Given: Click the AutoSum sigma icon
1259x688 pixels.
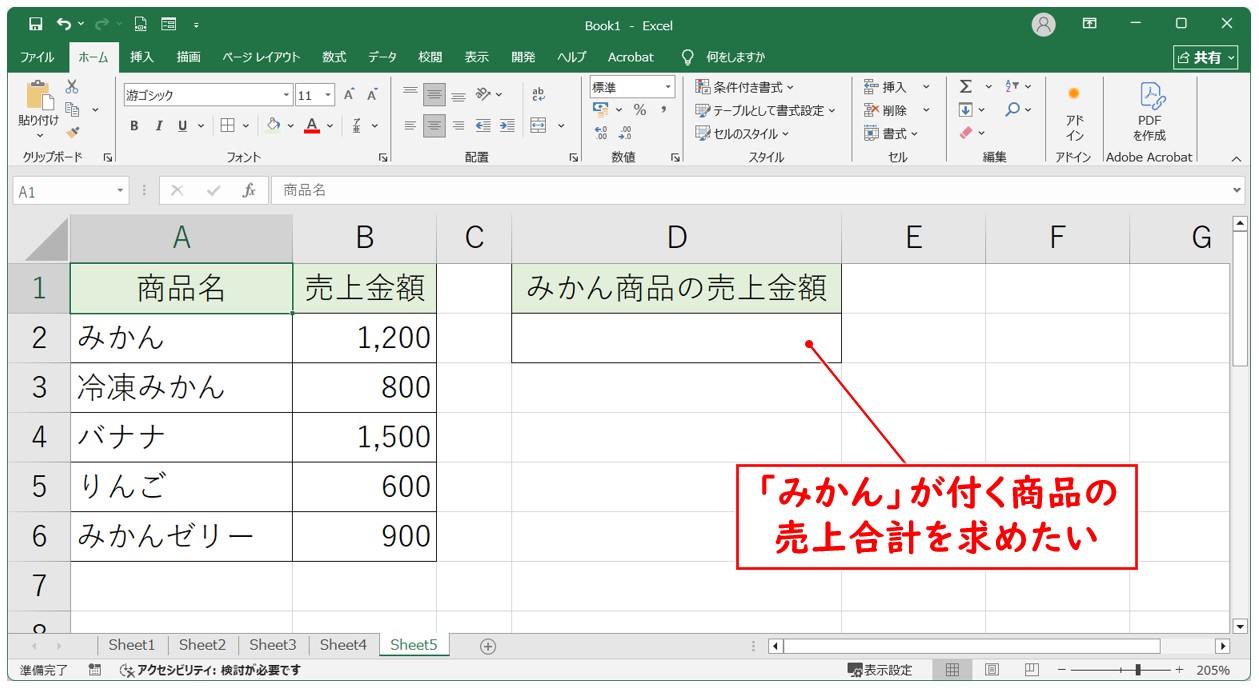Looking at the screenshot, I should 965,87.
